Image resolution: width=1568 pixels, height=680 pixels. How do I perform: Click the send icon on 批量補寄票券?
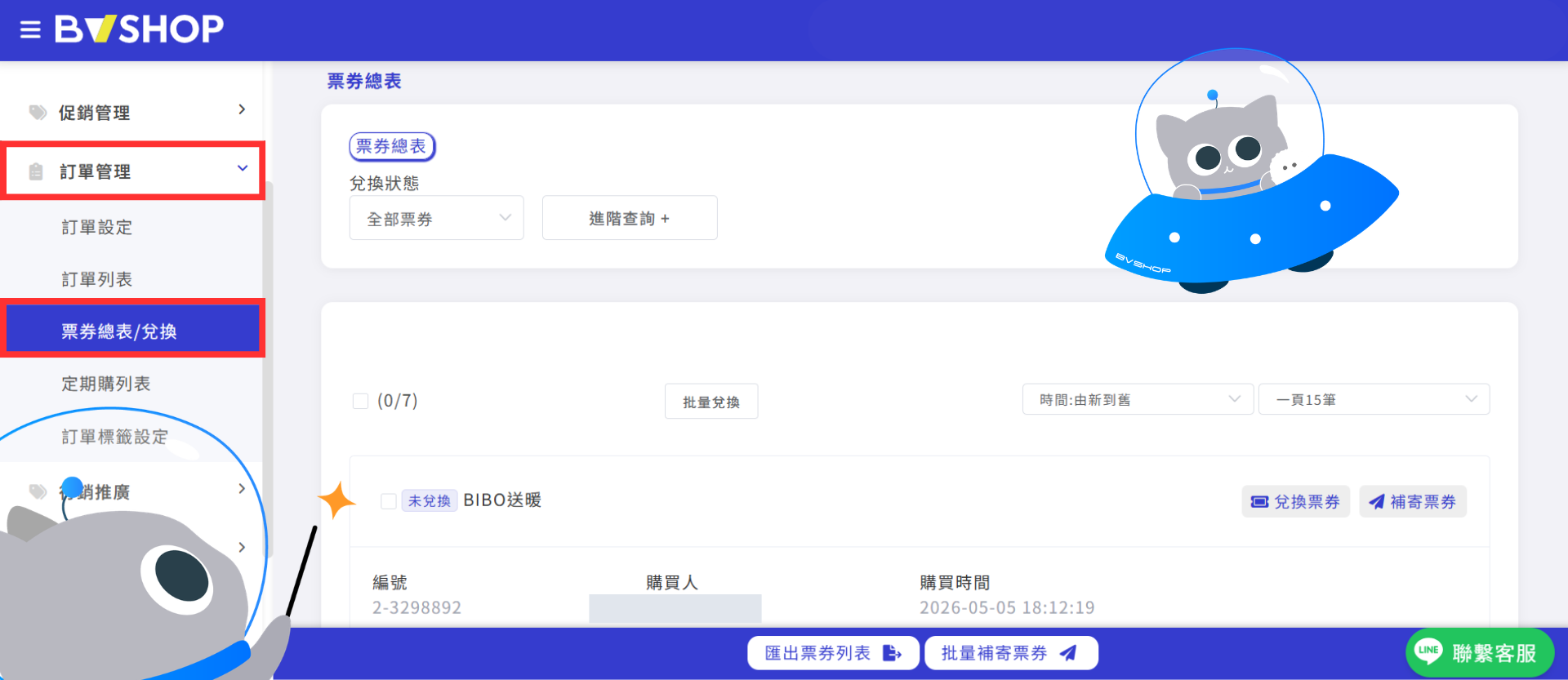[x=1067, y=653]
